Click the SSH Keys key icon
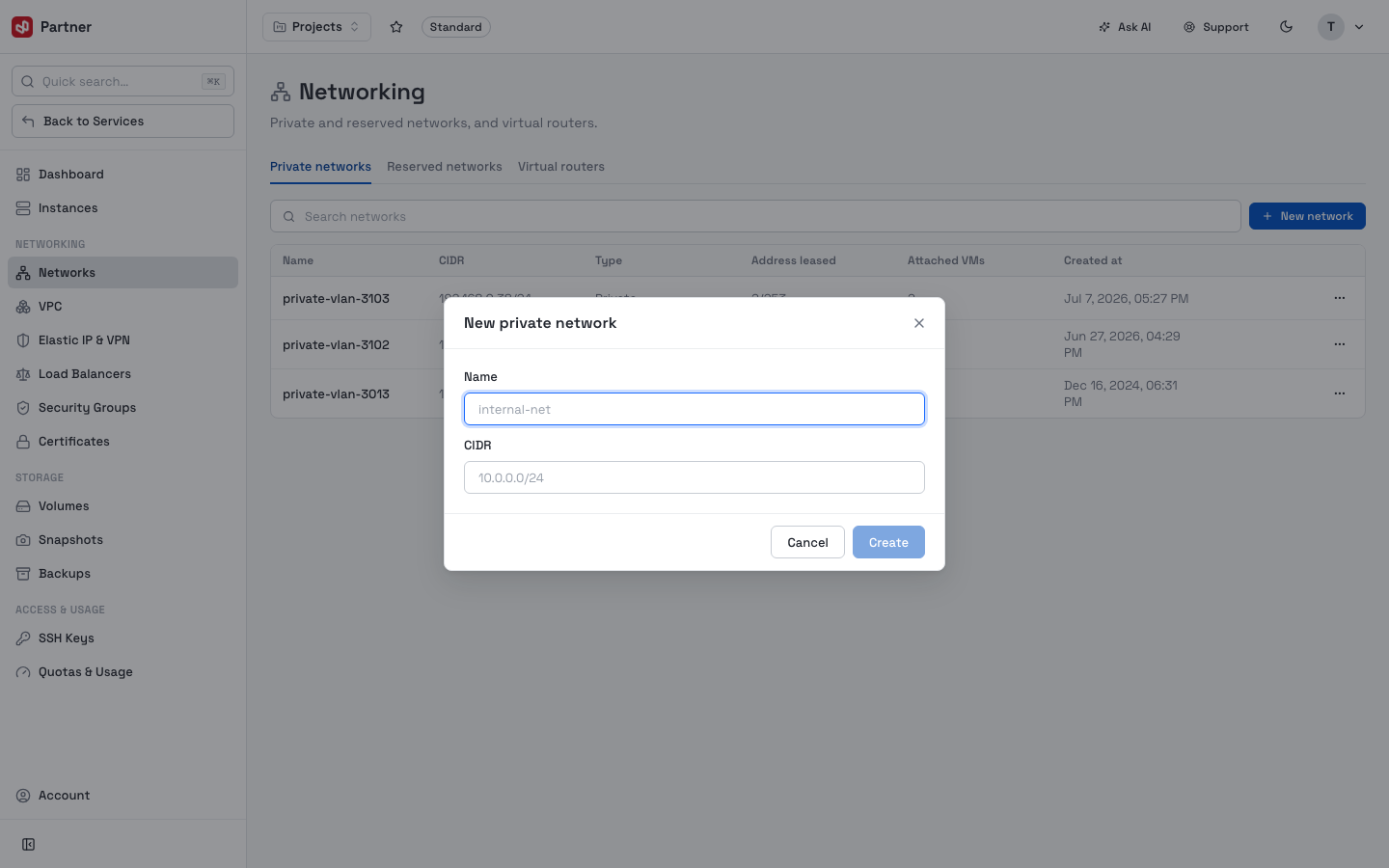The height and width of the screenshot is (868, 1389). (23, 638)
